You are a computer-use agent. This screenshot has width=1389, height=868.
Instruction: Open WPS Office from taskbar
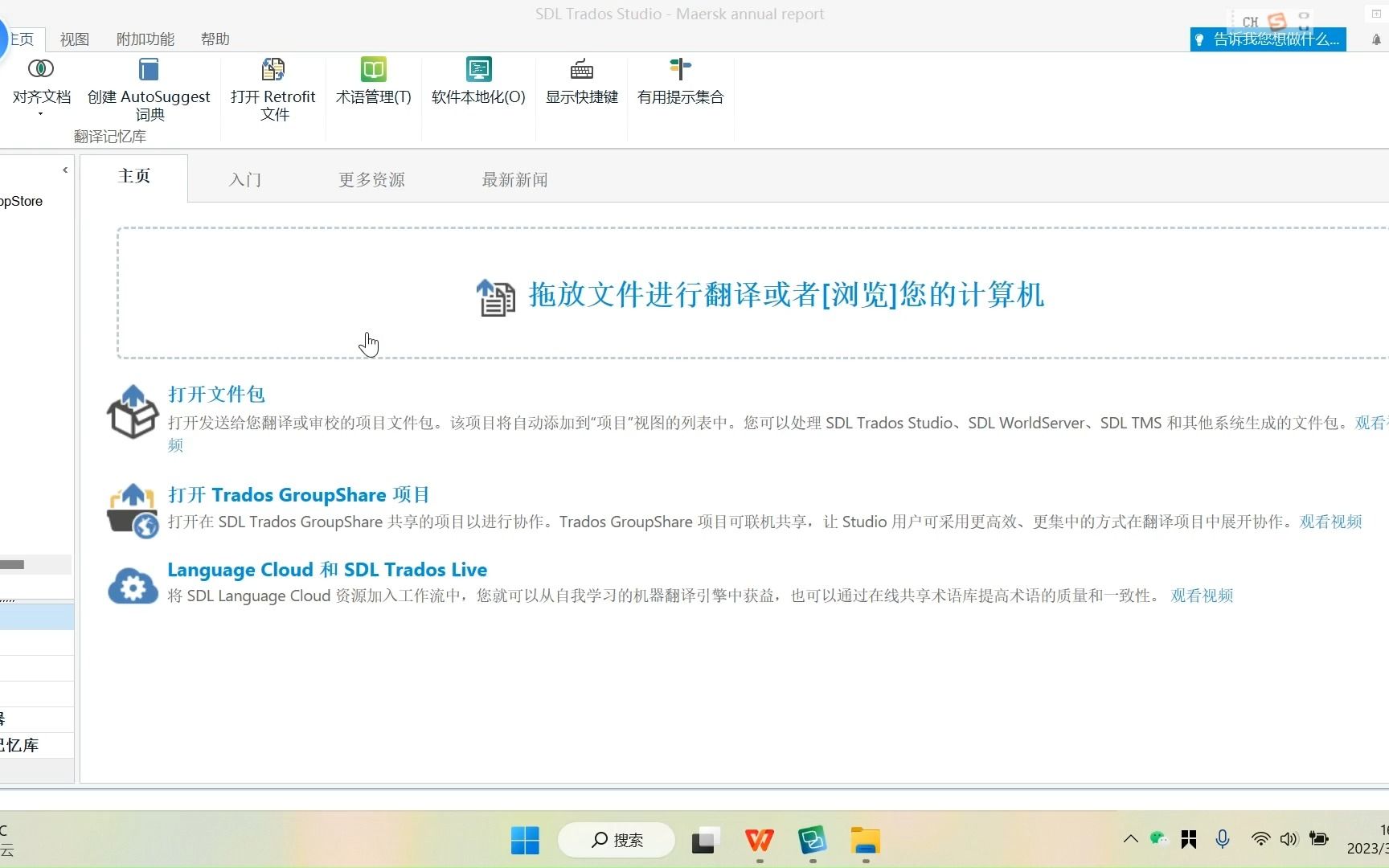(x=759, y=841)
